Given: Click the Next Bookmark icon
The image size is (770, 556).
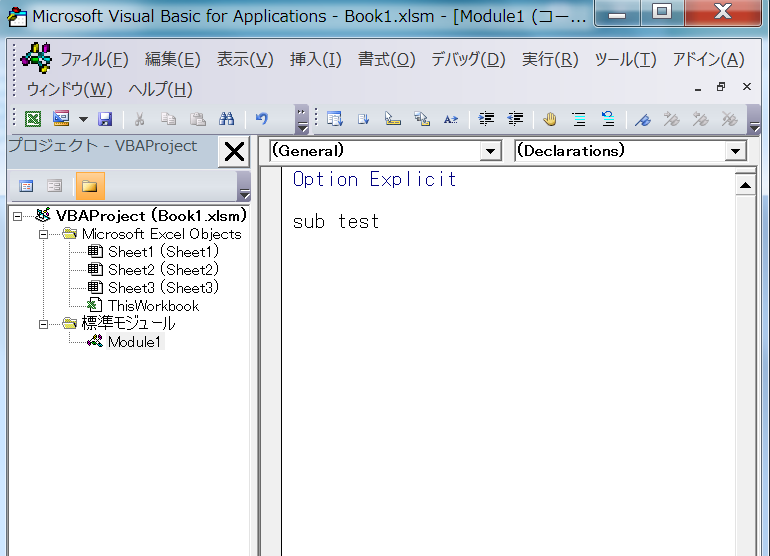Looking at the screenshot, I should (x=671, y=119).
